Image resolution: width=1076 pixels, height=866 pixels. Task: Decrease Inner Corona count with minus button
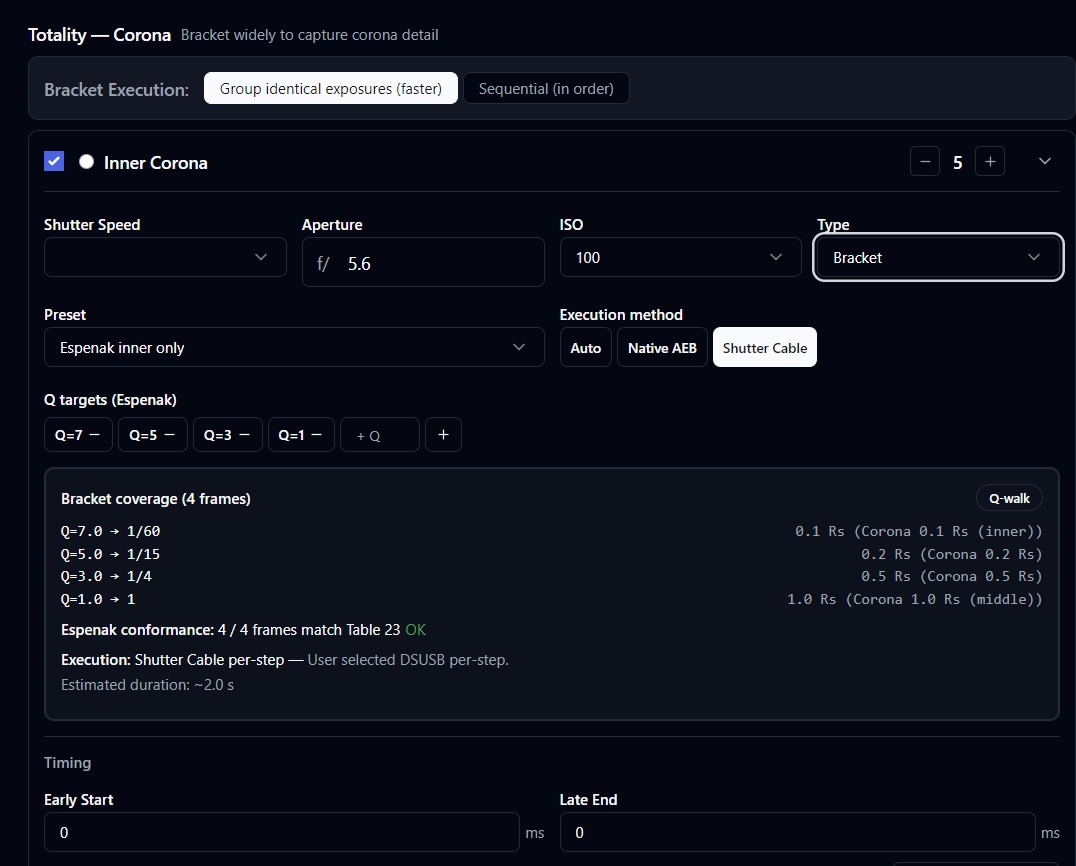click(x=924, y=161)
